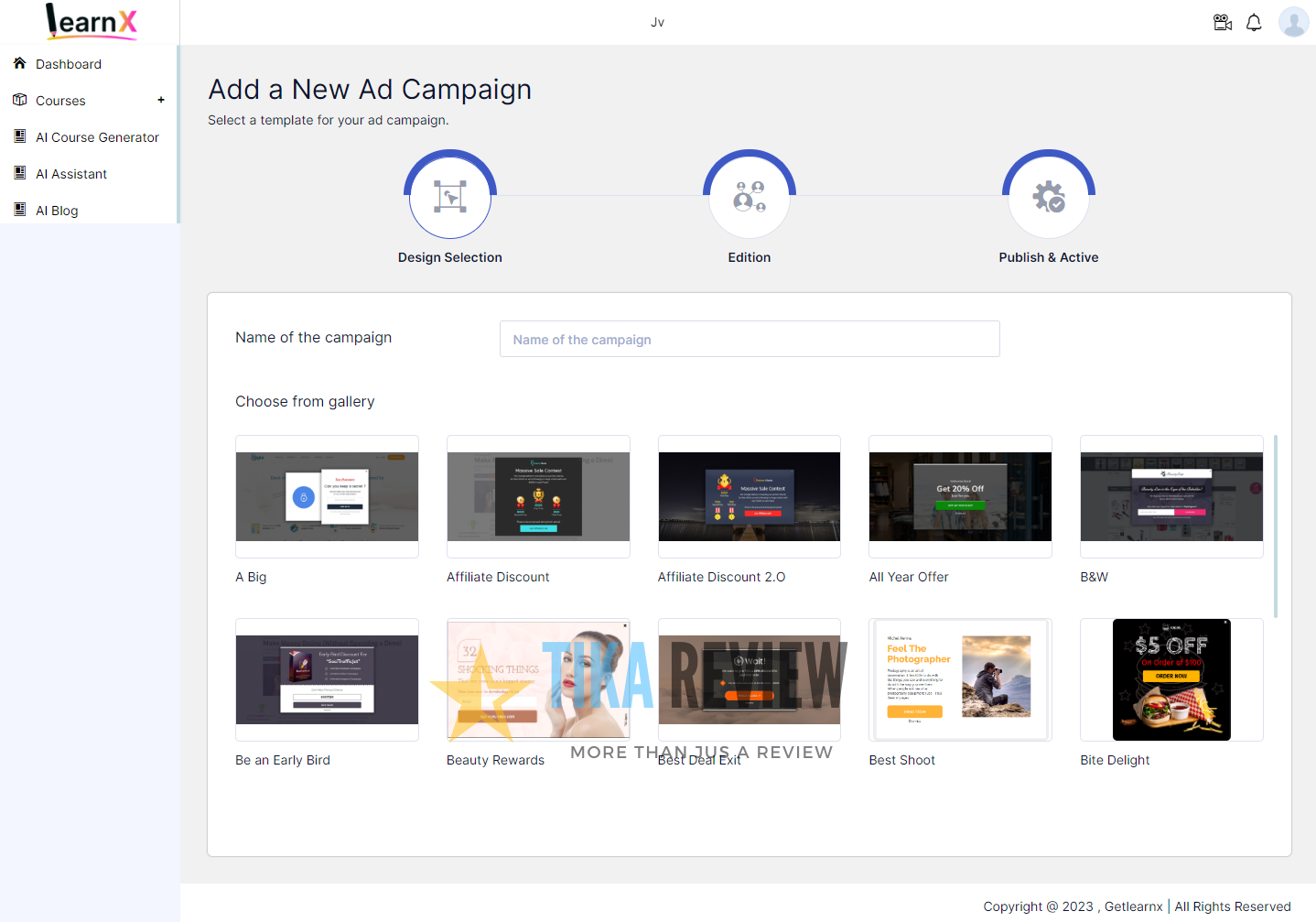Choose the 'Bite Delight' template
The image size is (1316, 922).
click(x=1171, y=679)
